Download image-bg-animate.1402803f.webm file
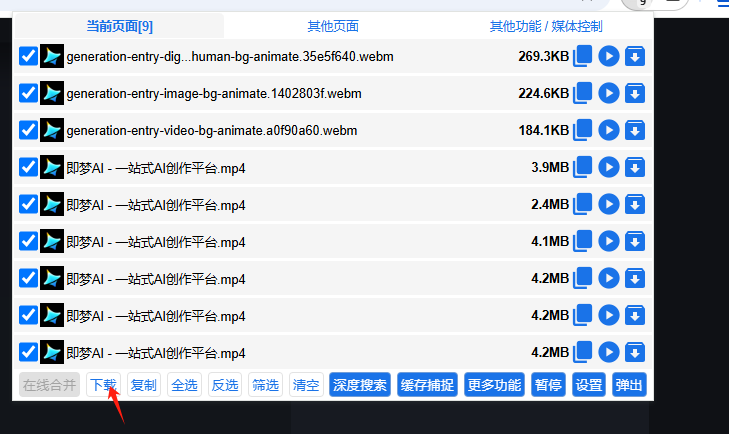729x434 pixels. [635, 93]
